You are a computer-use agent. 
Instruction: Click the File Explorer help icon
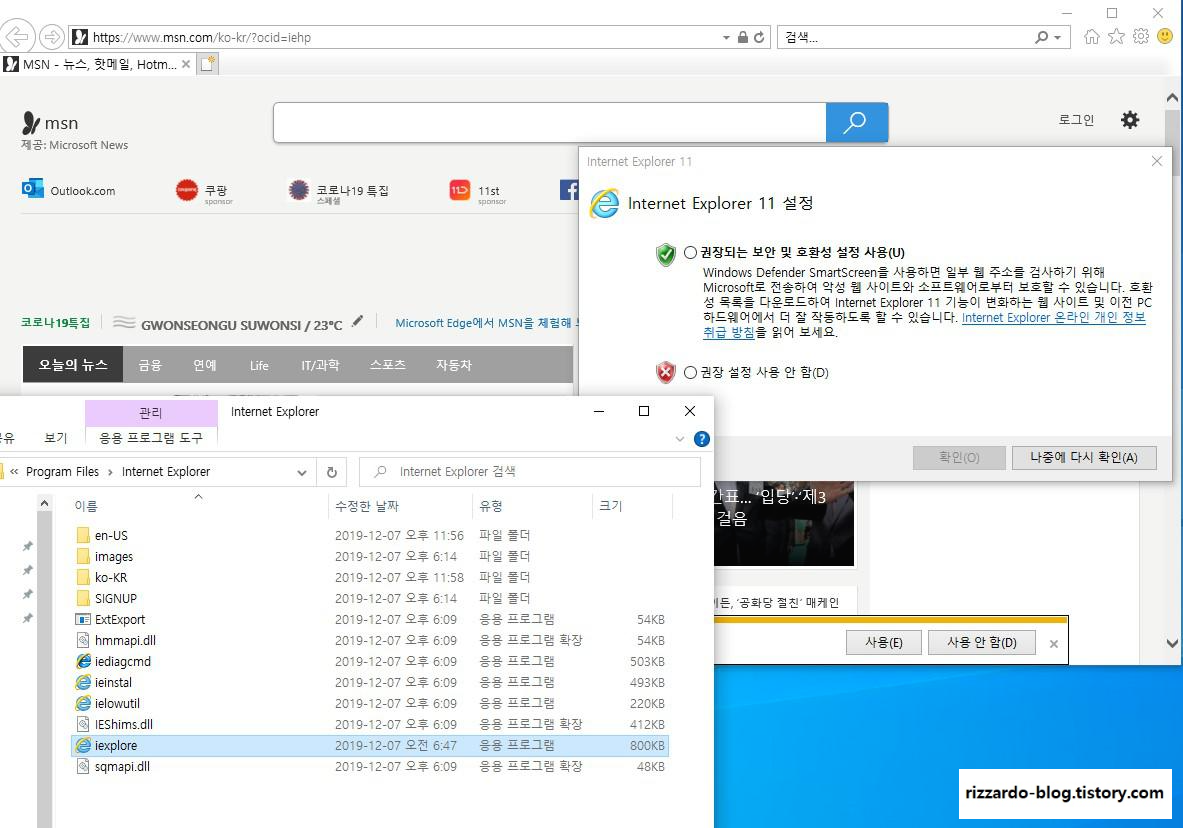tap(702, 439)
